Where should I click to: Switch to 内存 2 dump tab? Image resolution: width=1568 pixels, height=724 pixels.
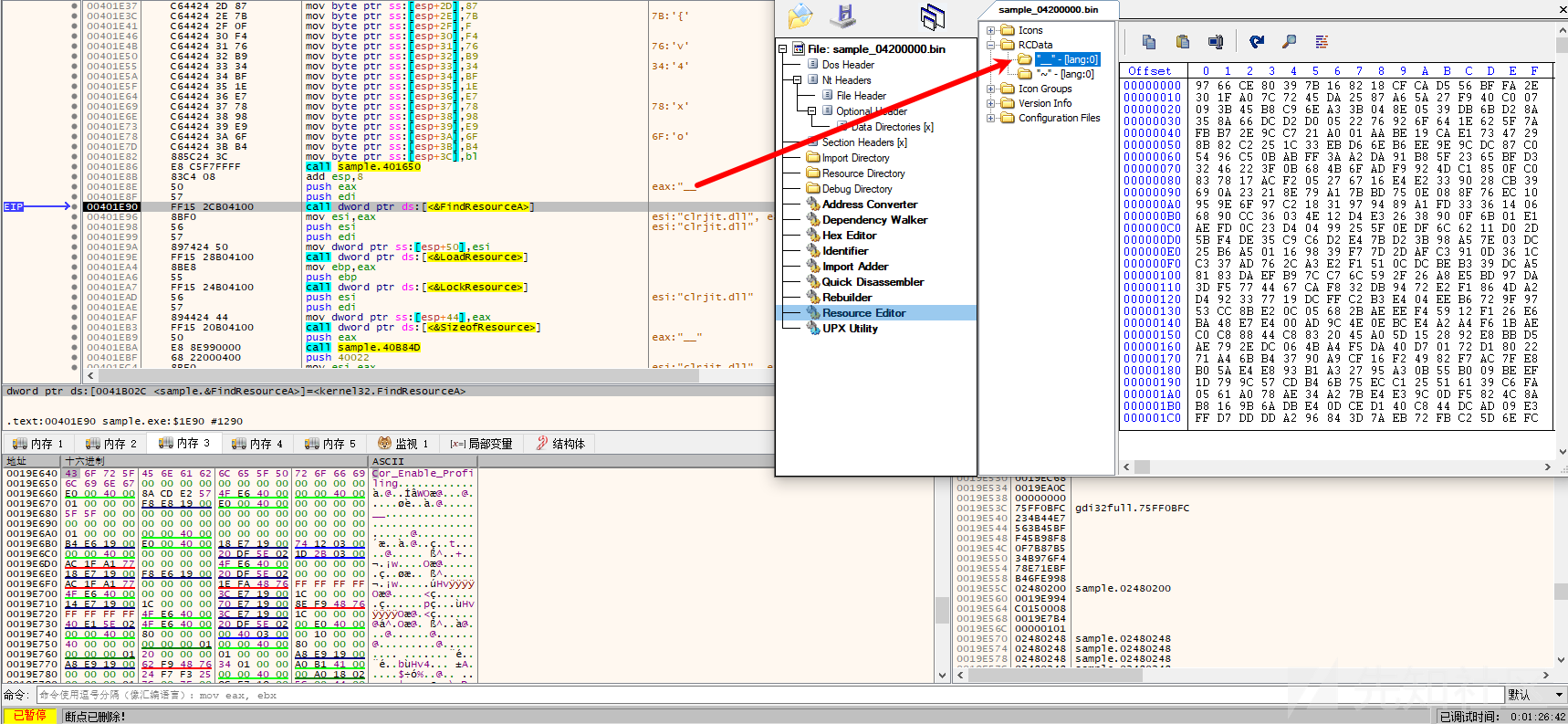coord(111,444)
